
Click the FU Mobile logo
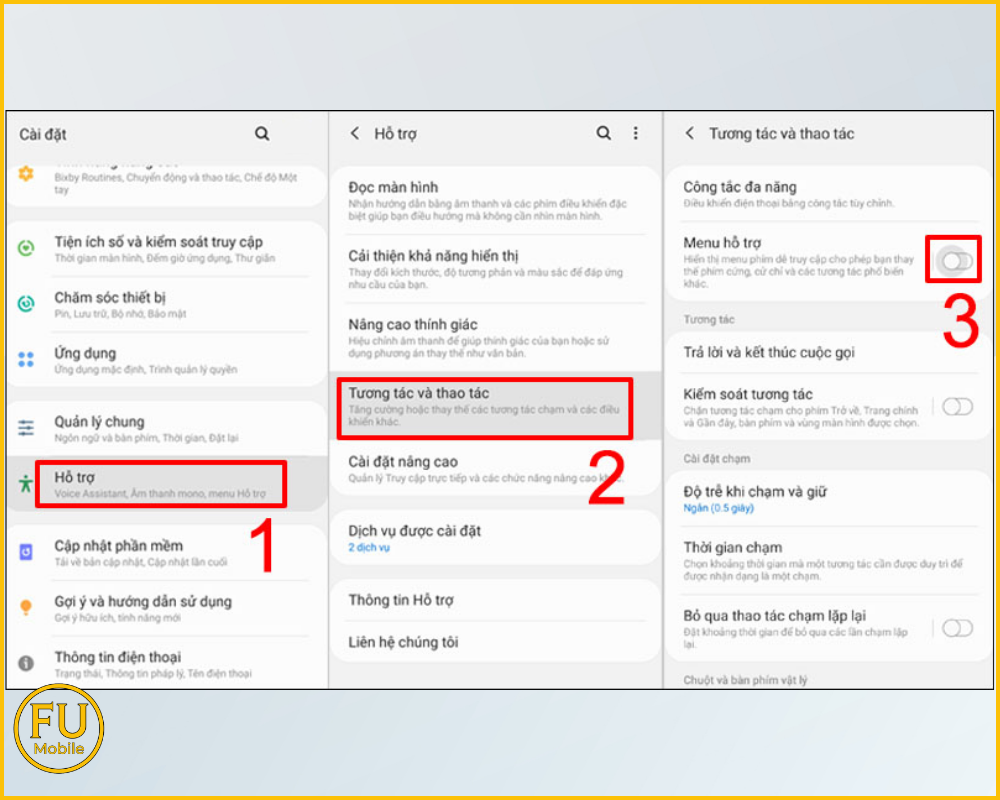[59, 729]
